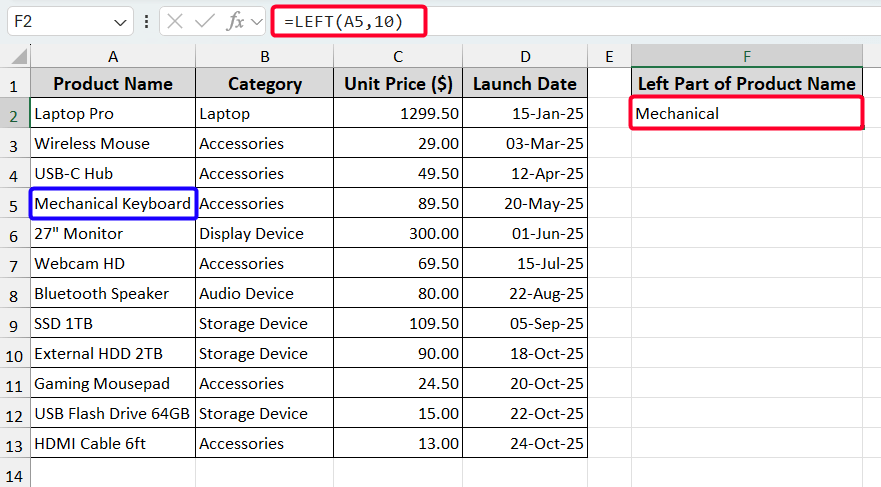The width and height of the screenshot is (881, 487).
Task: Click the 20-May-25 launch date cell
Action: tap(525, 203)
